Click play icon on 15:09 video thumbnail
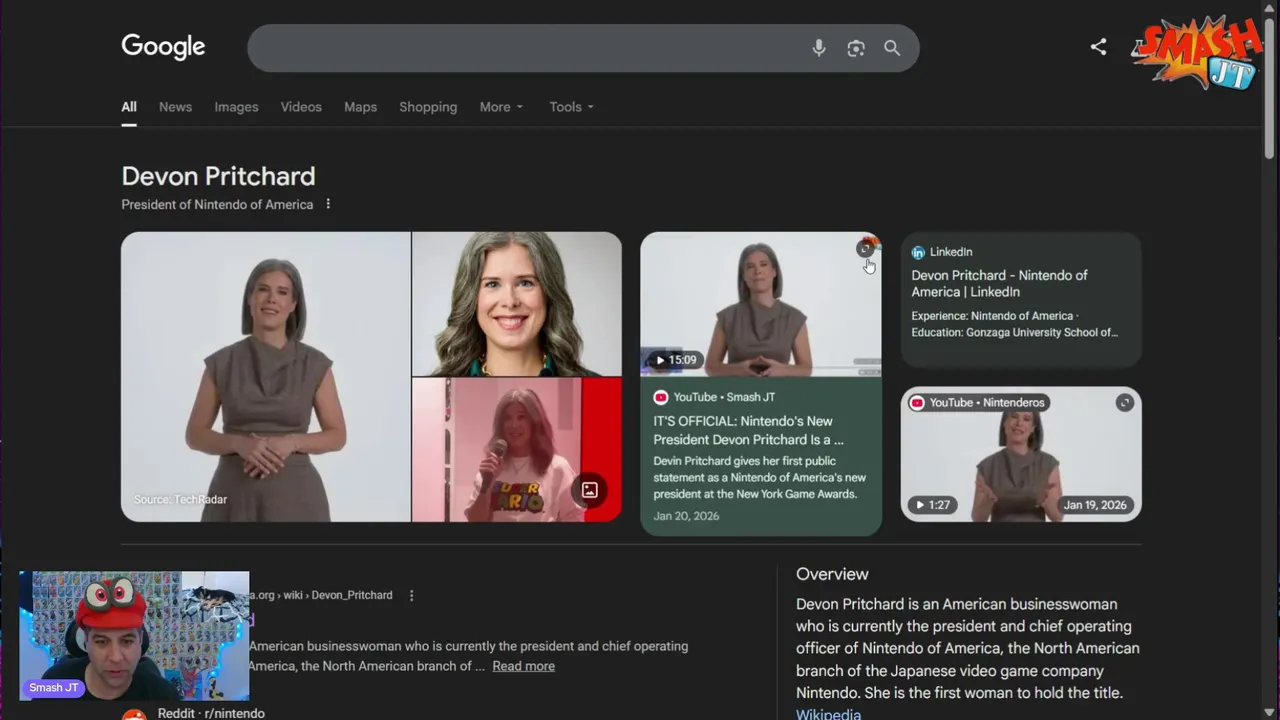1280x720 pixels. pyautogui.click(x=660, y=360)
